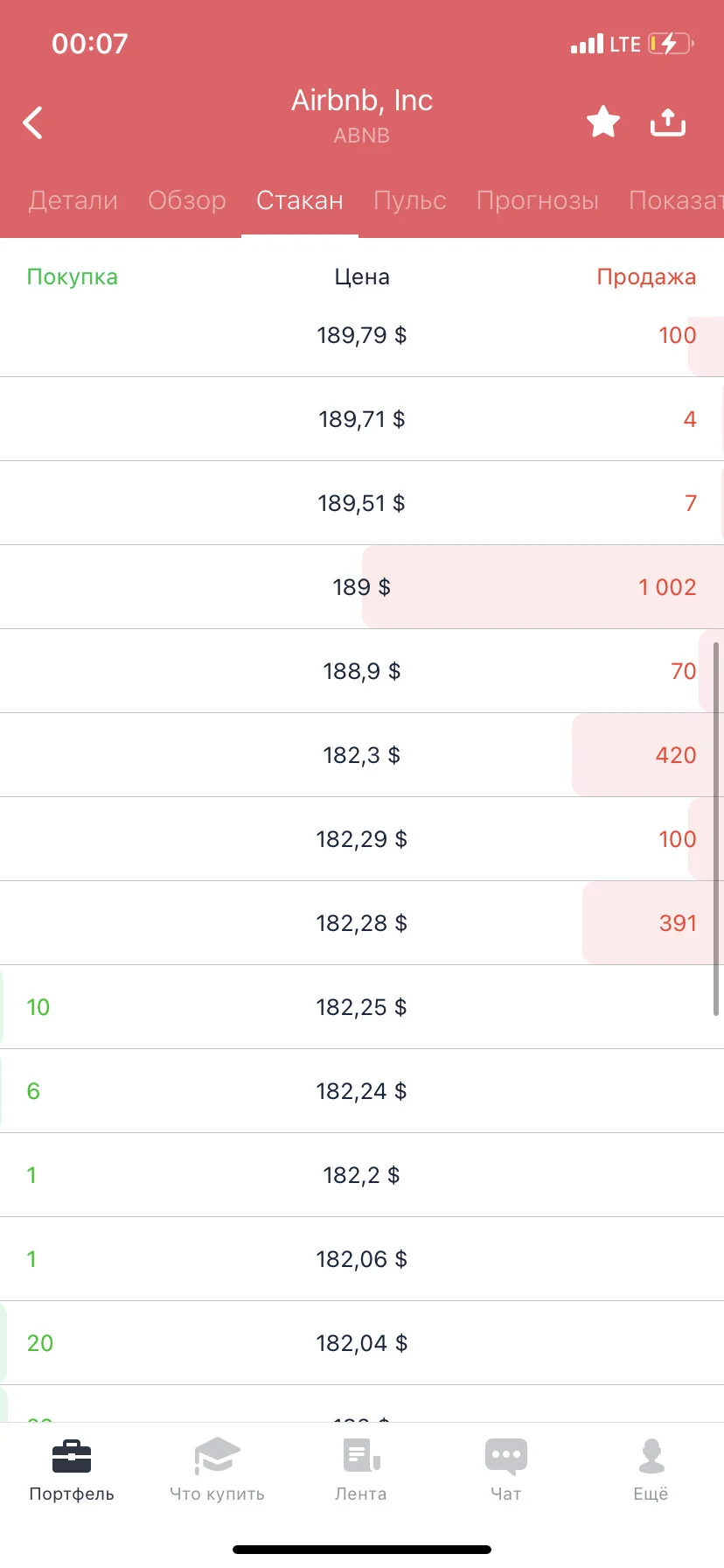The width and height of the screenshot is (724, 1568).
Task: Open the Лента news feed icon
Action: tap(361, 1456)
